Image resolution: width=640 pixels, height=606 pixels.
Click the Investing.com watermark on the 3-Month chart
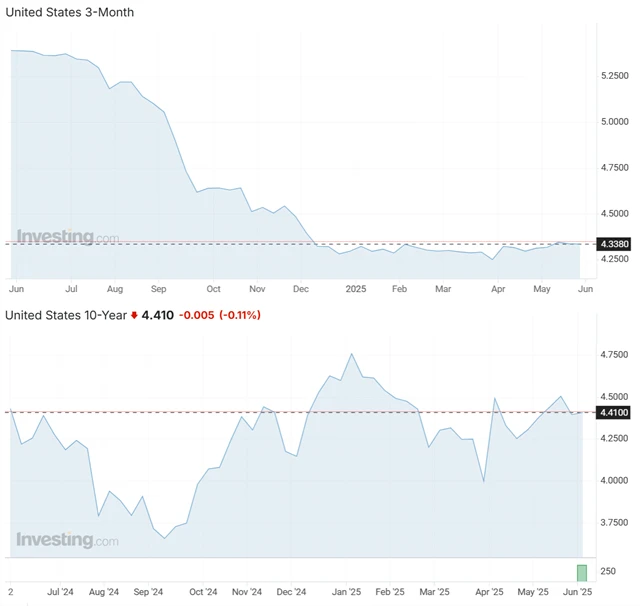[68, 237]
